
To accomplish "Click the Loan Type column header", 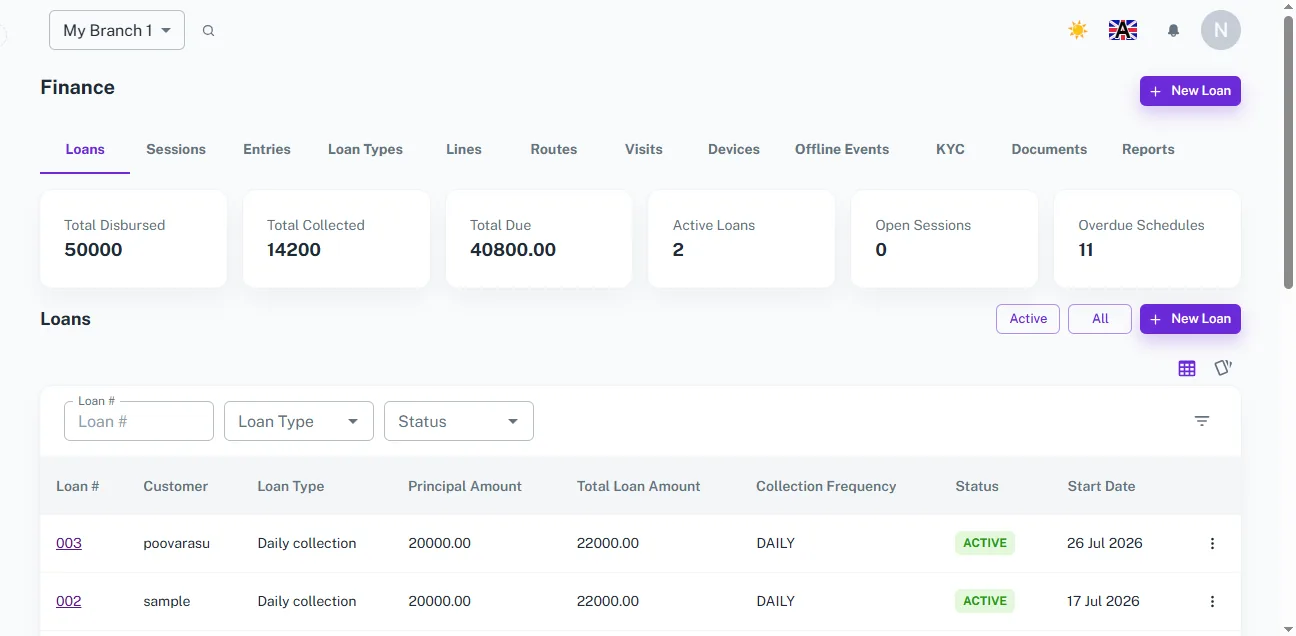I will (x=291, y=486).
